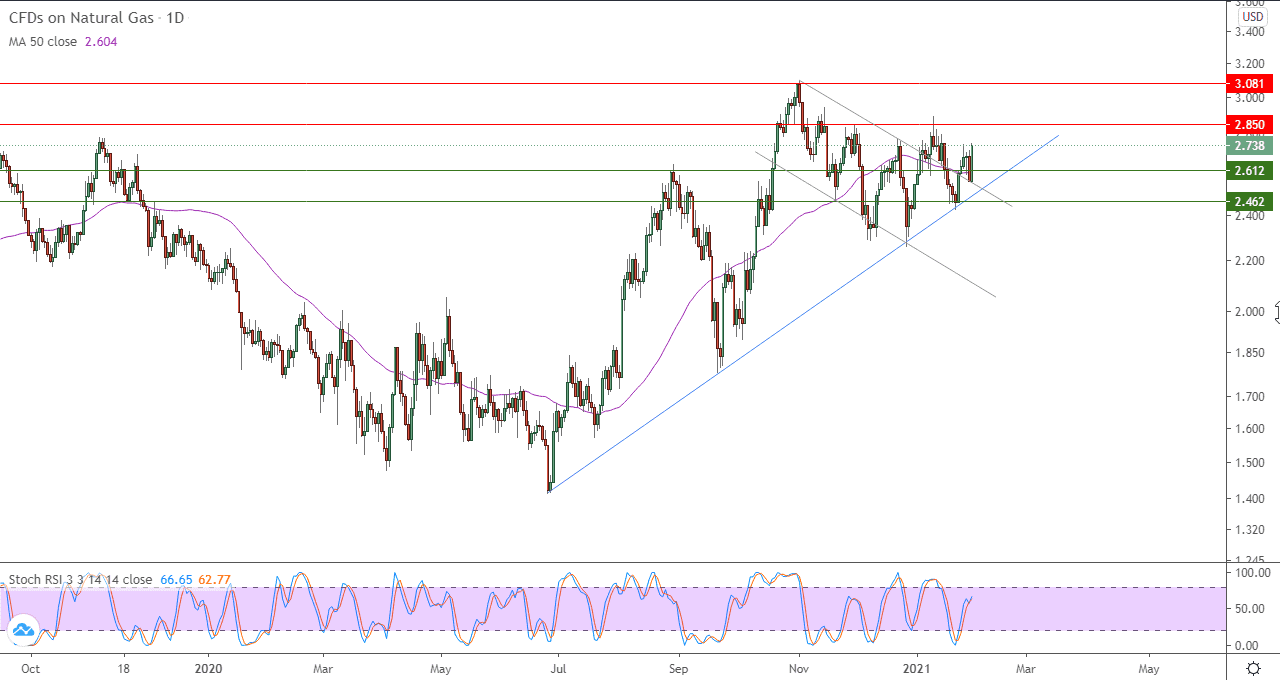Click the Stoch RSI value 62.77
Viewport: 1280px width, 680px height.
pos(214,579)
